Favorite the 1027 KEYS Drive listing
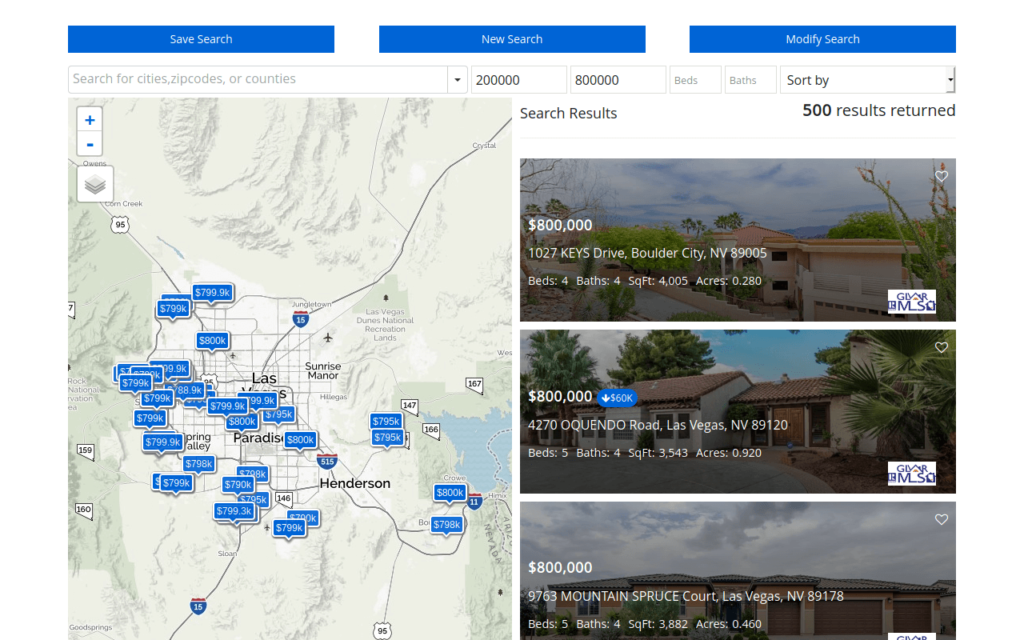 coord(941,176)
